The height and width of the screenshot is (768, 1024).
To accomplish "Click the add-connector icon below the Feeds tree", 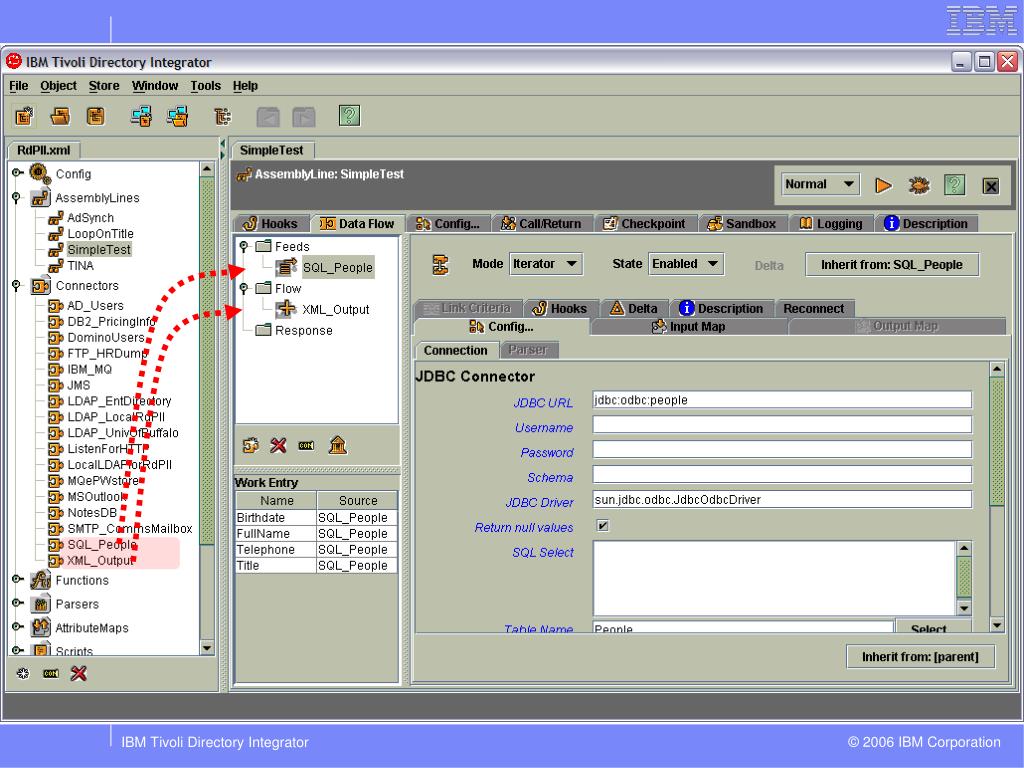I will tap(251, 445).
